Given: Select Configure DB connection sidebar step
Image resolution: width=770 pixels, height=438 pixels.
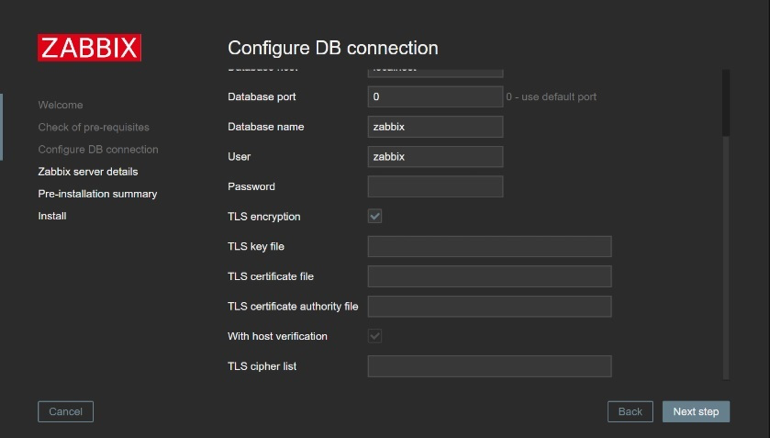Looking at the screenshot, I should click(98, 149).
